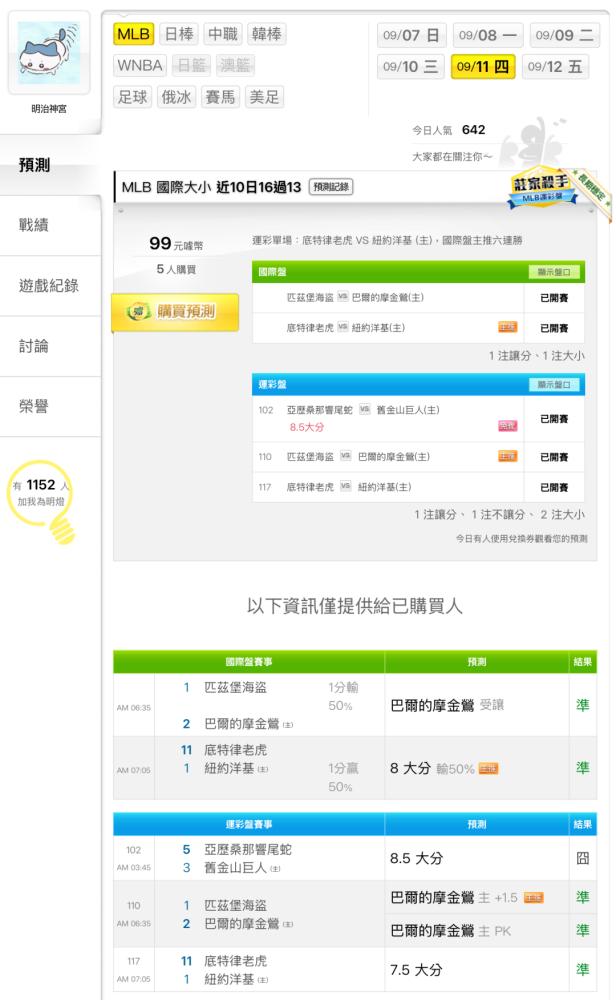Click the 主推 tag beside 8 大分

coord(488,768)
